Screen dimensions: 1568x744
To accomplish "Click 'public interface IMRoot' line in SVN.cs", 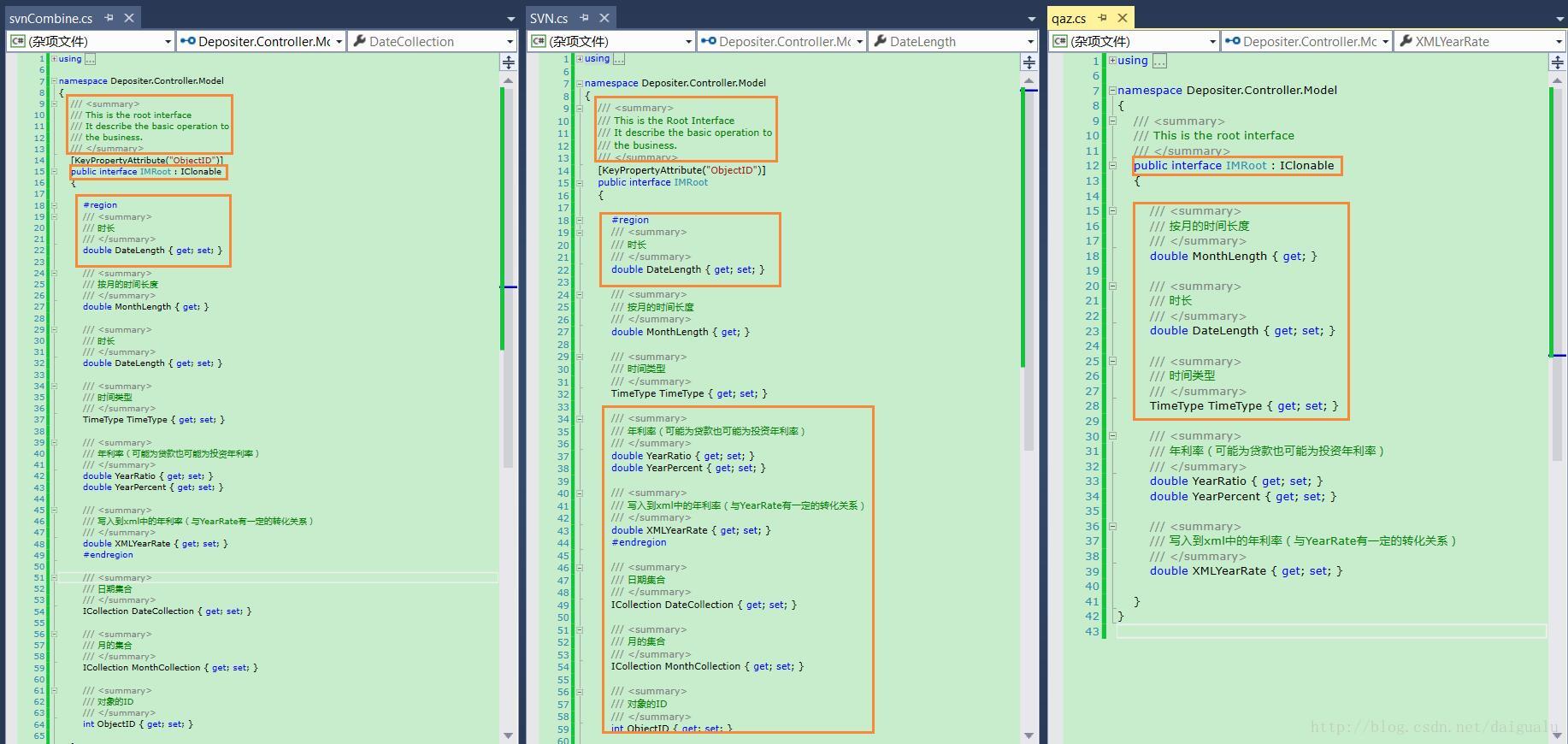I will (x=652, y=182).
